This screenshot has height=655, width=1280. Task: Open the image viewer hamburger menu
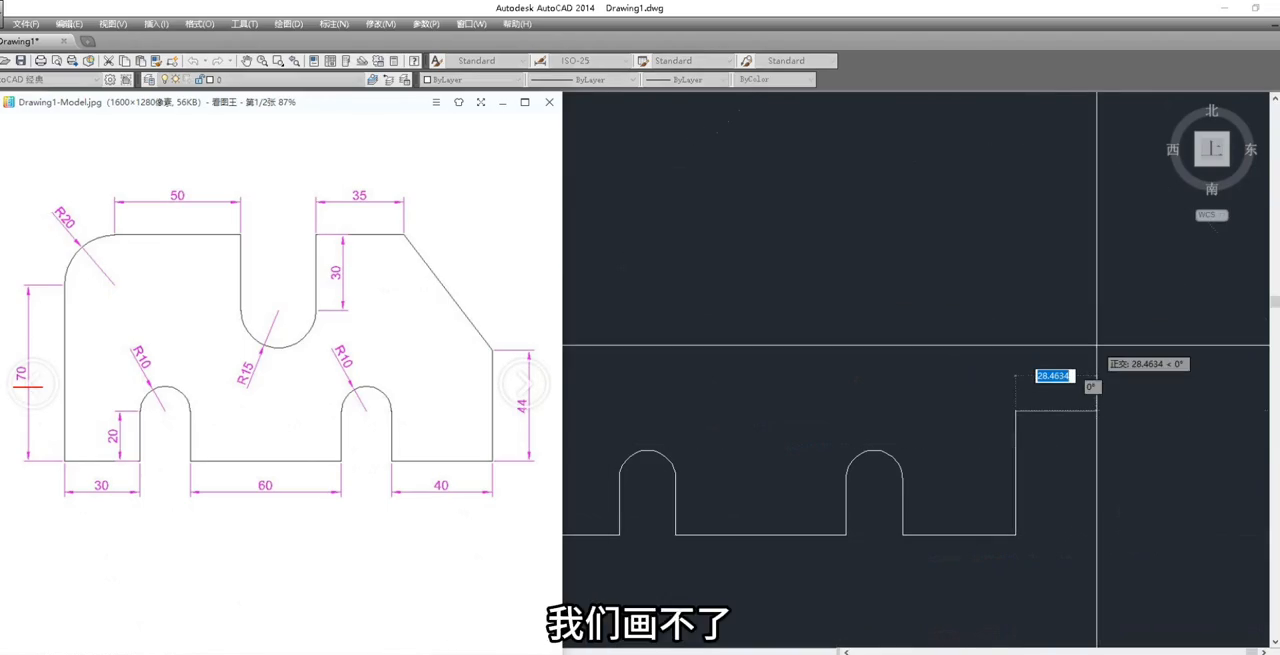click(436, 102)
